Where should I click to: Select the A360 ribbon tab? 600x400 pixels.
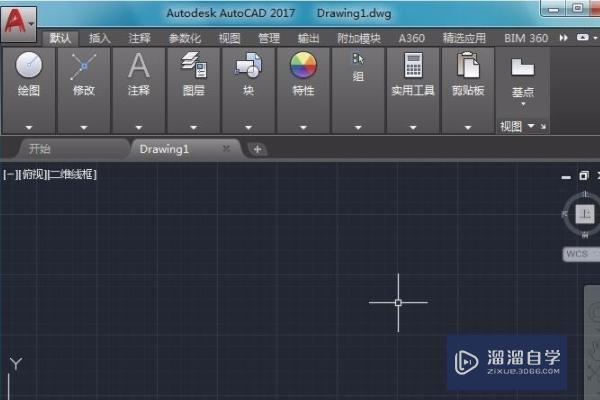[412, 38]
